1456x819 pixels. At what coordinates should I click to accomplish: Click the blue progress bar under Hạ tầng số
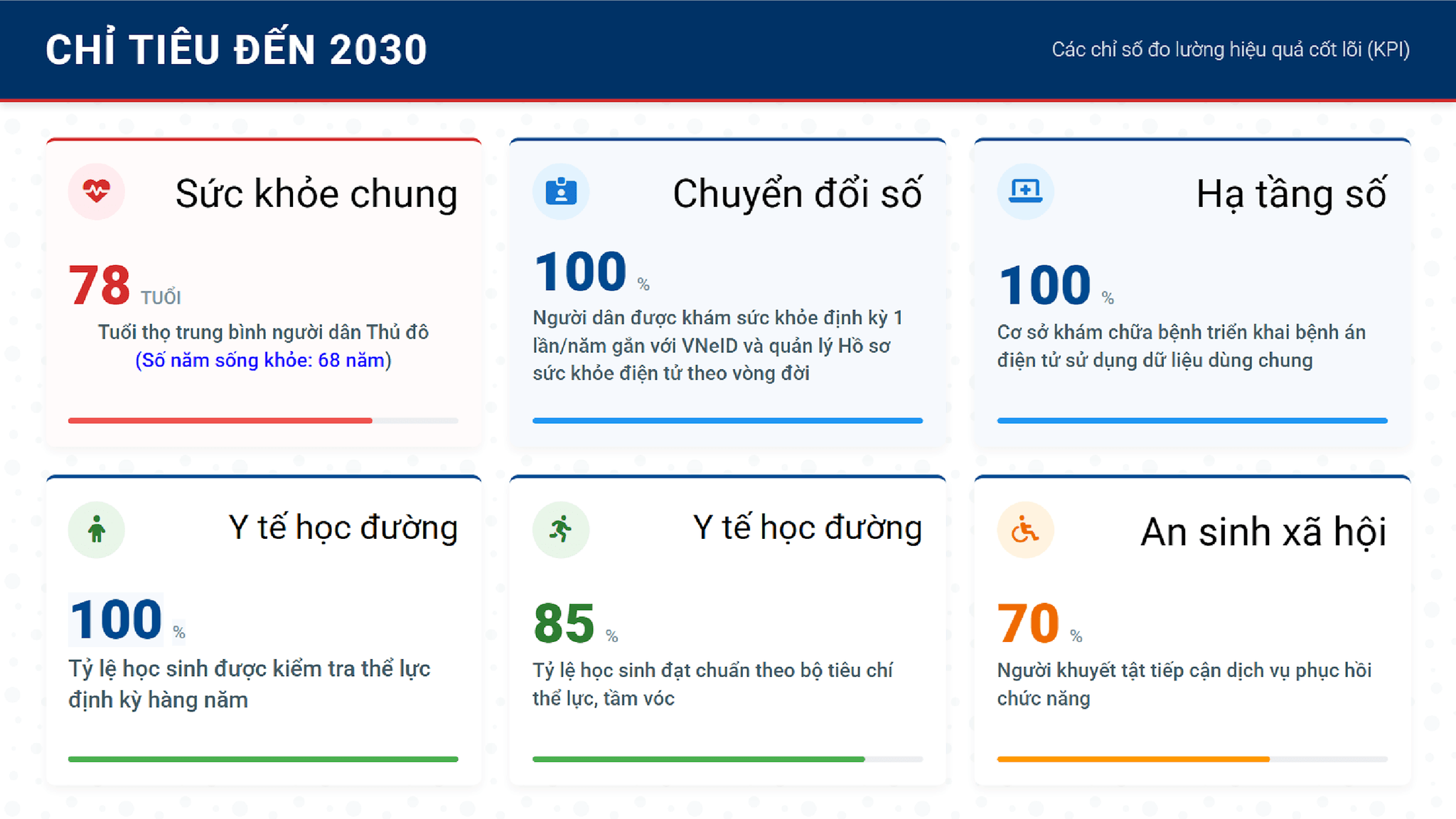[x=1192, y=421]
